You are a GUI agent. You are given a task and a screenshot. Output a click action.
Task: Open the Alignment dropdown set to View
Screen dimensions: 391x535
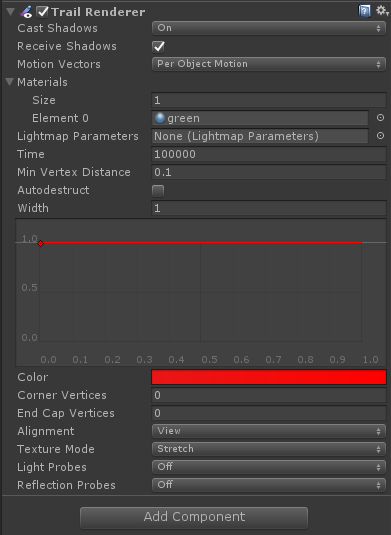point(269,431)
